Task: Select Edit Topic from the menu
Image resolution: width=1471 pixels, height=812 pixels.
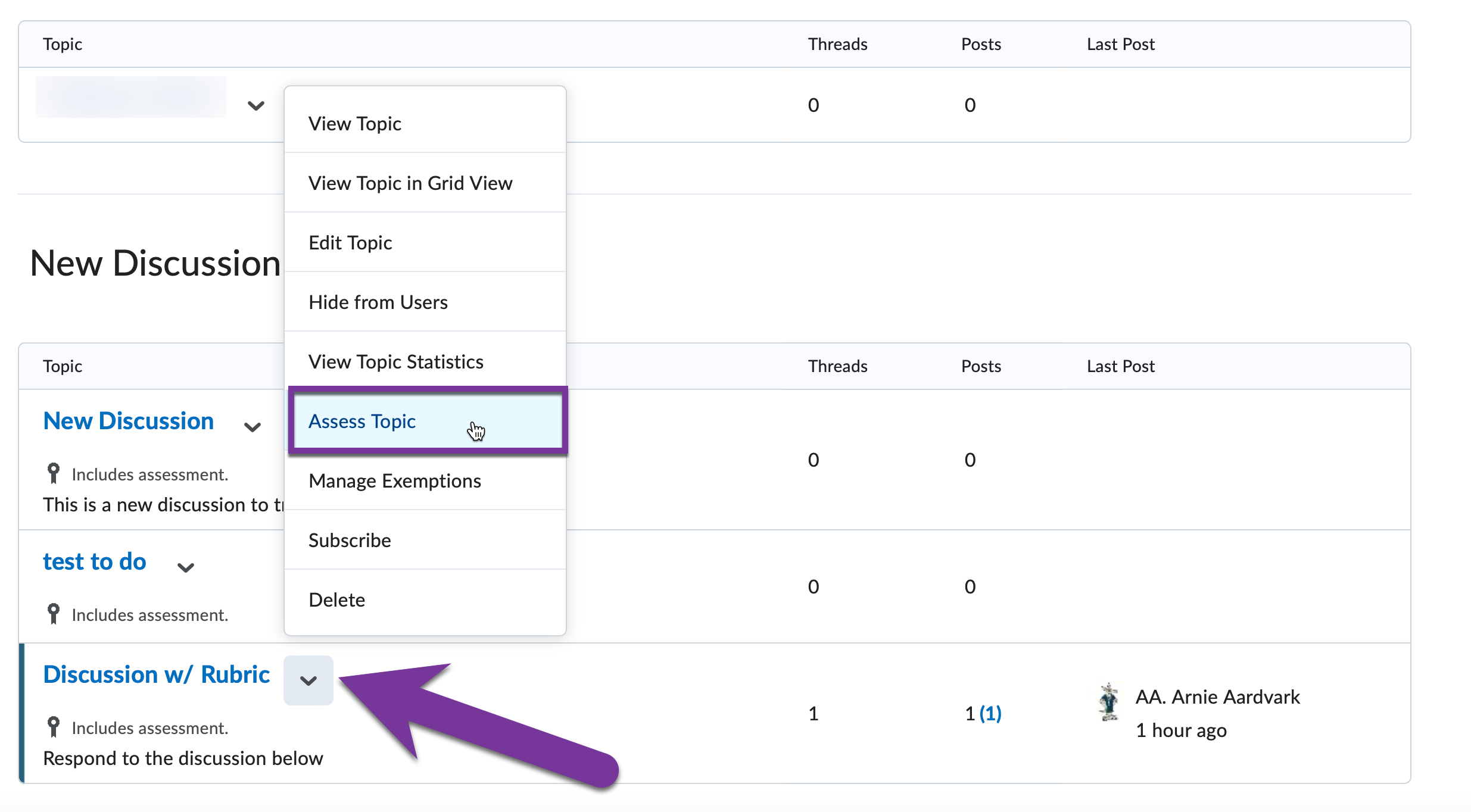Action: click(x=425, y=242)
